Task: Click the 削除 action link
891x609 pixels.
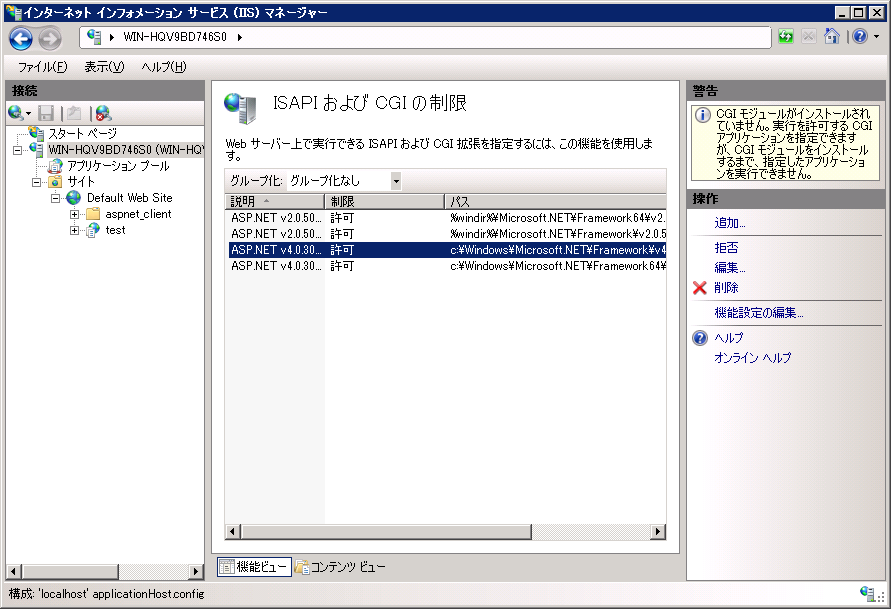Action: coord(726,288)
